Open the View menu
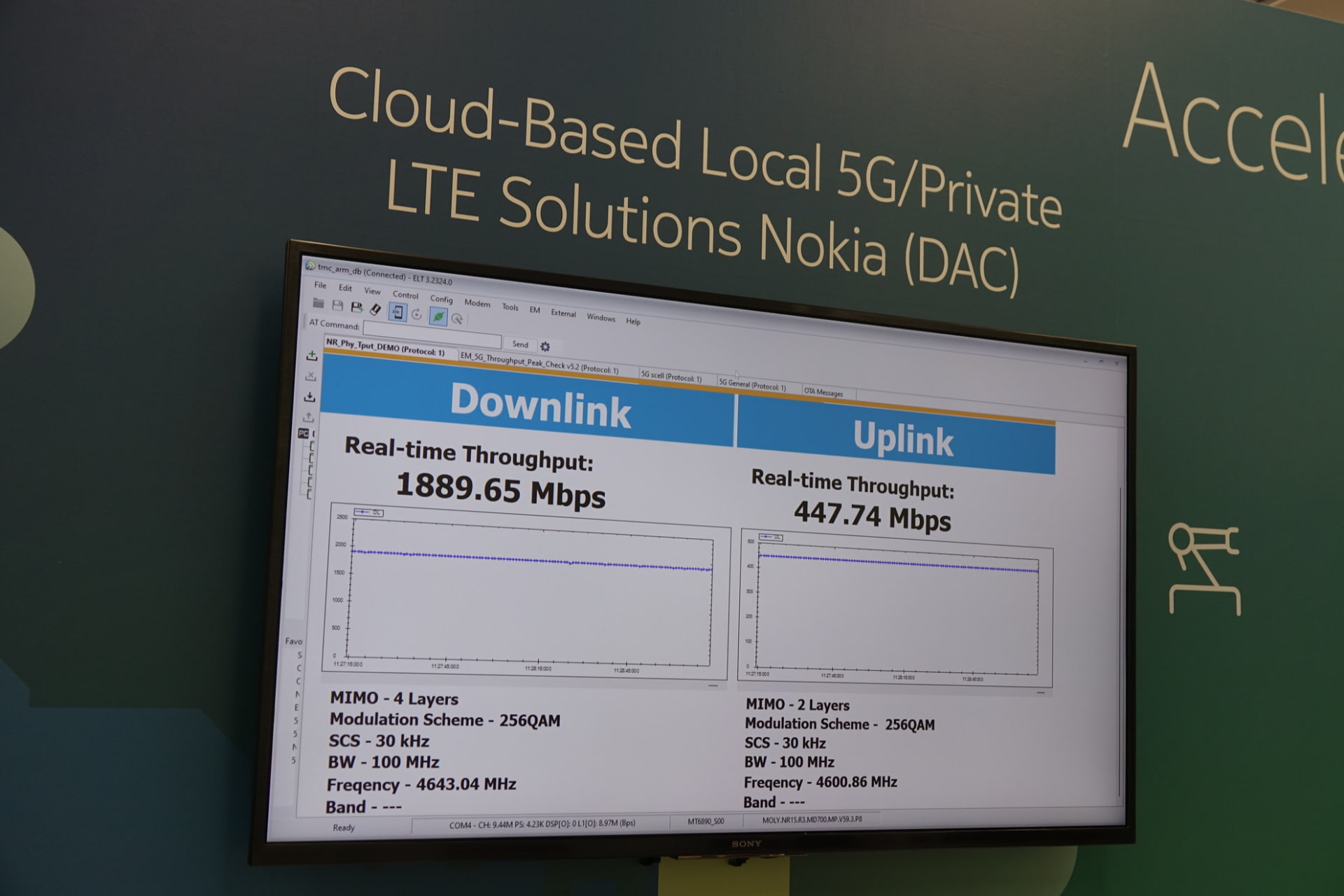 (x=372, y=291)
